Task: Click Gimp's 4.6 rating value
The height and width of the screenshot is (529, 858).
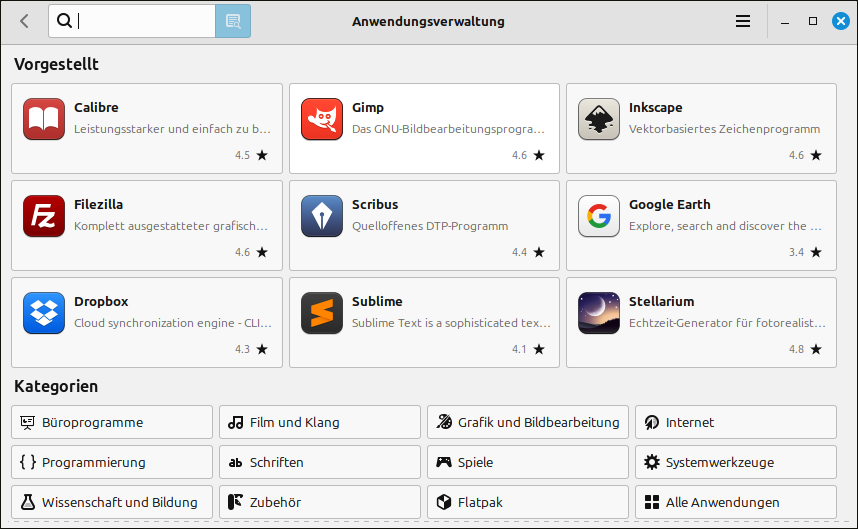Action: point(519,155)
